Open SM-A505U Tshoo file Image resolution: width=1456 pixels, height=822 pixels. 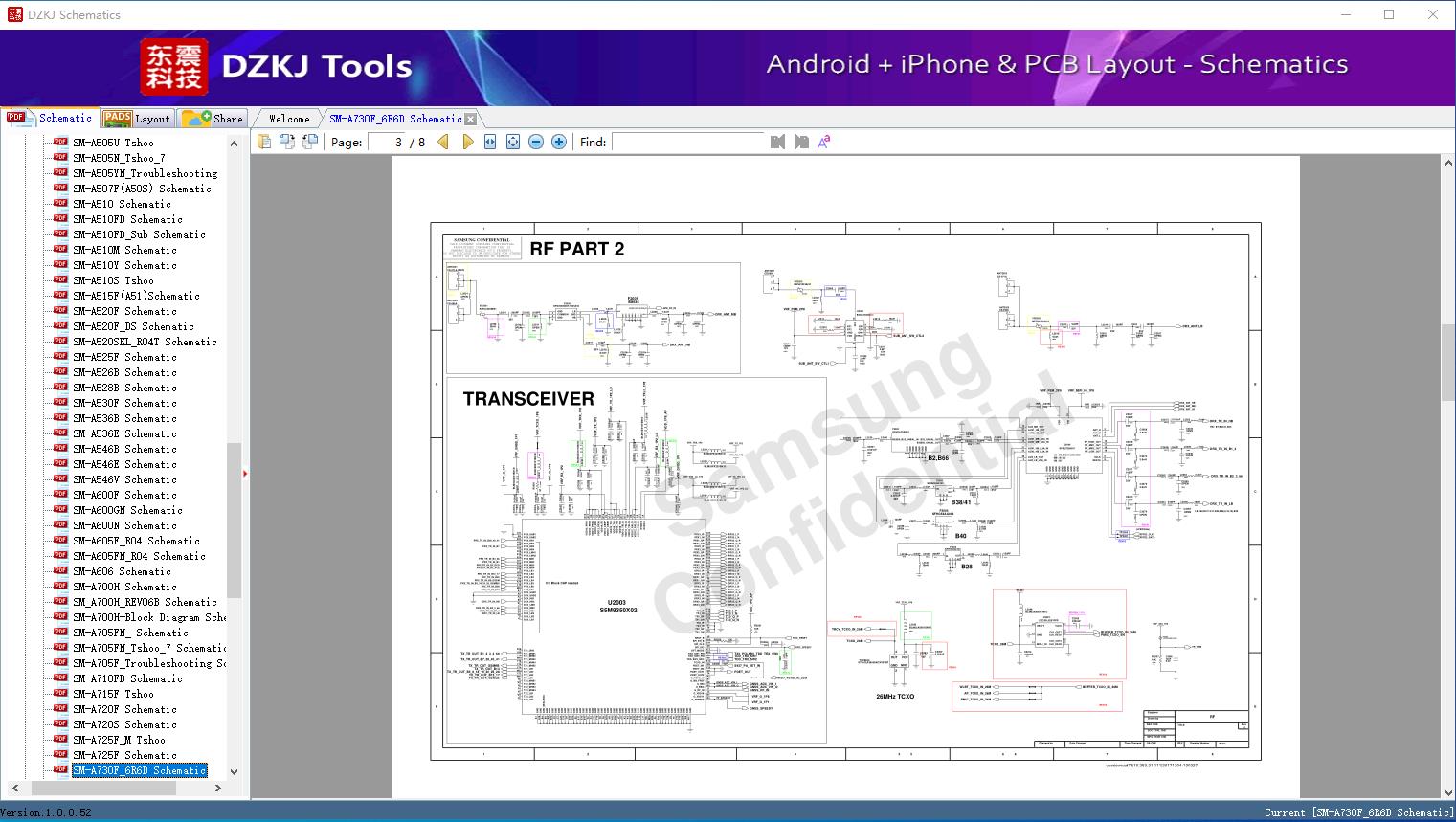[x=113, y=143]
